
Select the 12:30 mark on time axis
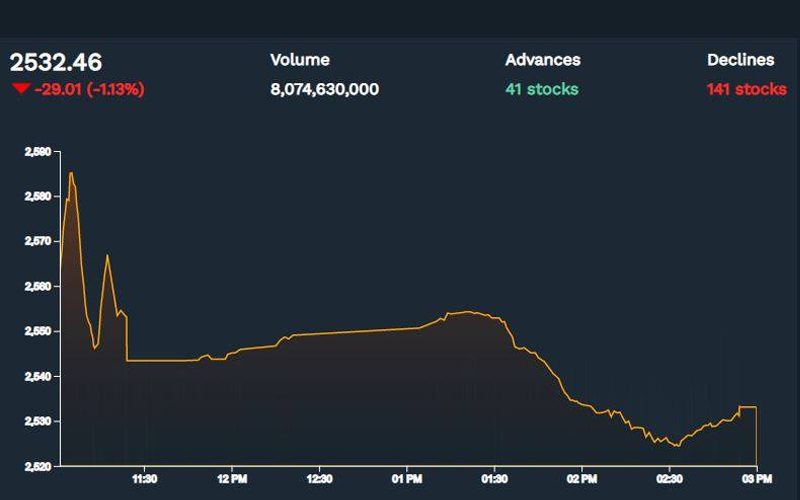[x=319, y=479]
